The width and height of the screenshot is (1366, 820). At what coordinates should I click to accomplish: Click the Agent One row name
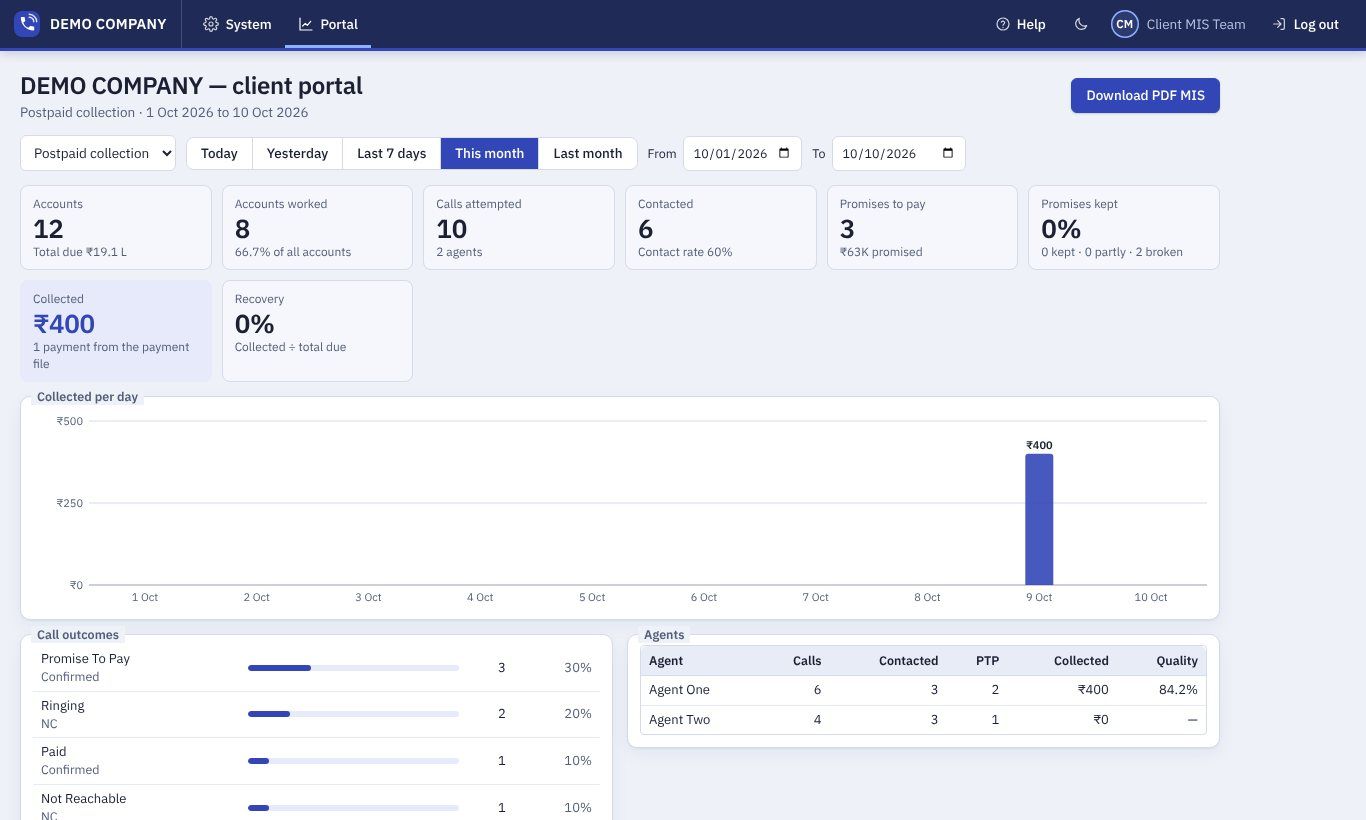(x=679, y=689)
